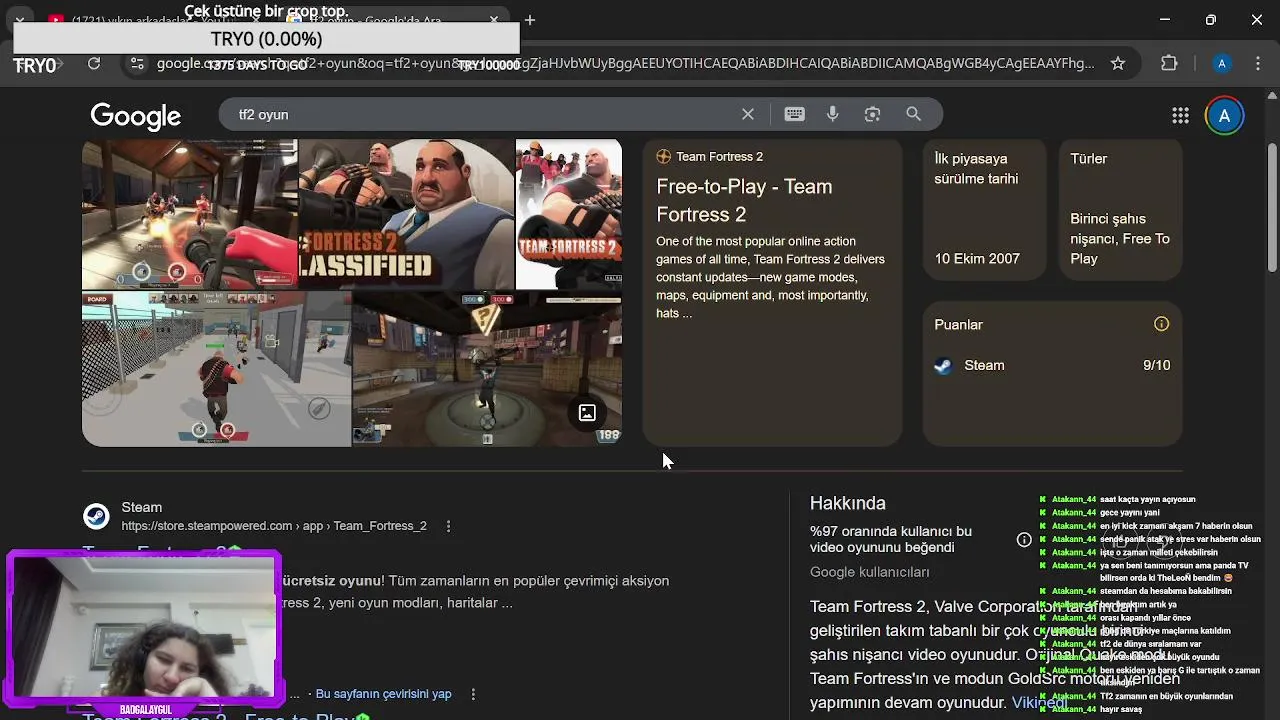Click the Google logo
Image resolution: width=1280 pixels, height=720 pixels.
(135, 116)
